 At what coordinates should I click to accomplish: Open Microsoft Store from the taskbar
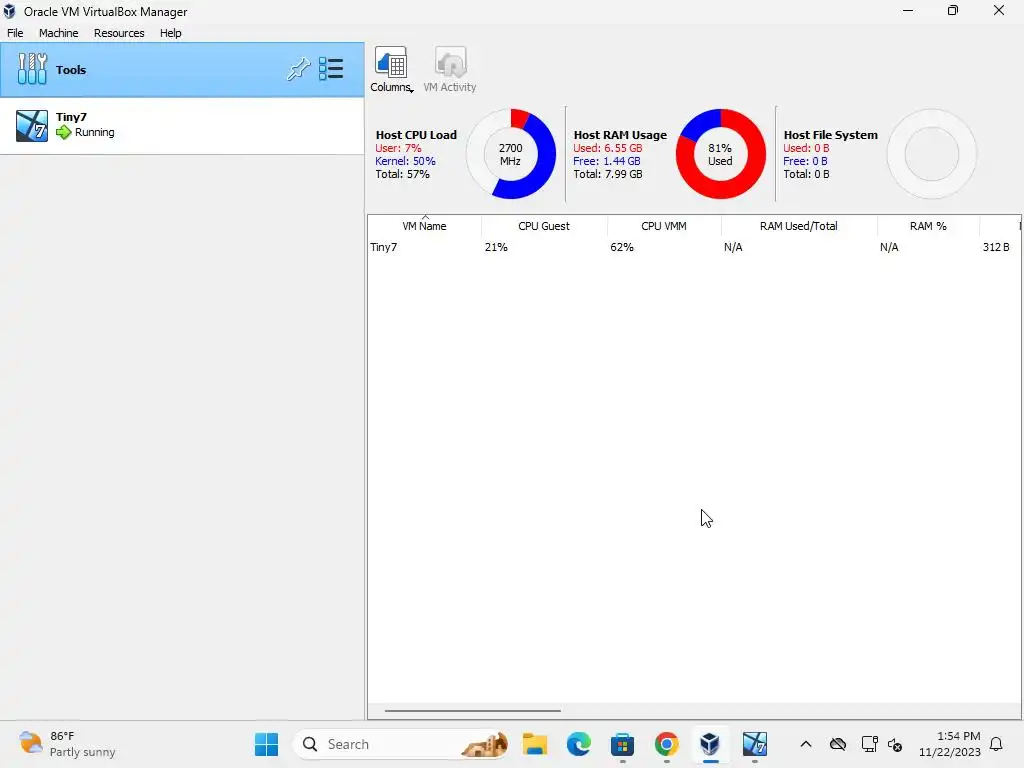pyautogui.click(x=622, y=744)
